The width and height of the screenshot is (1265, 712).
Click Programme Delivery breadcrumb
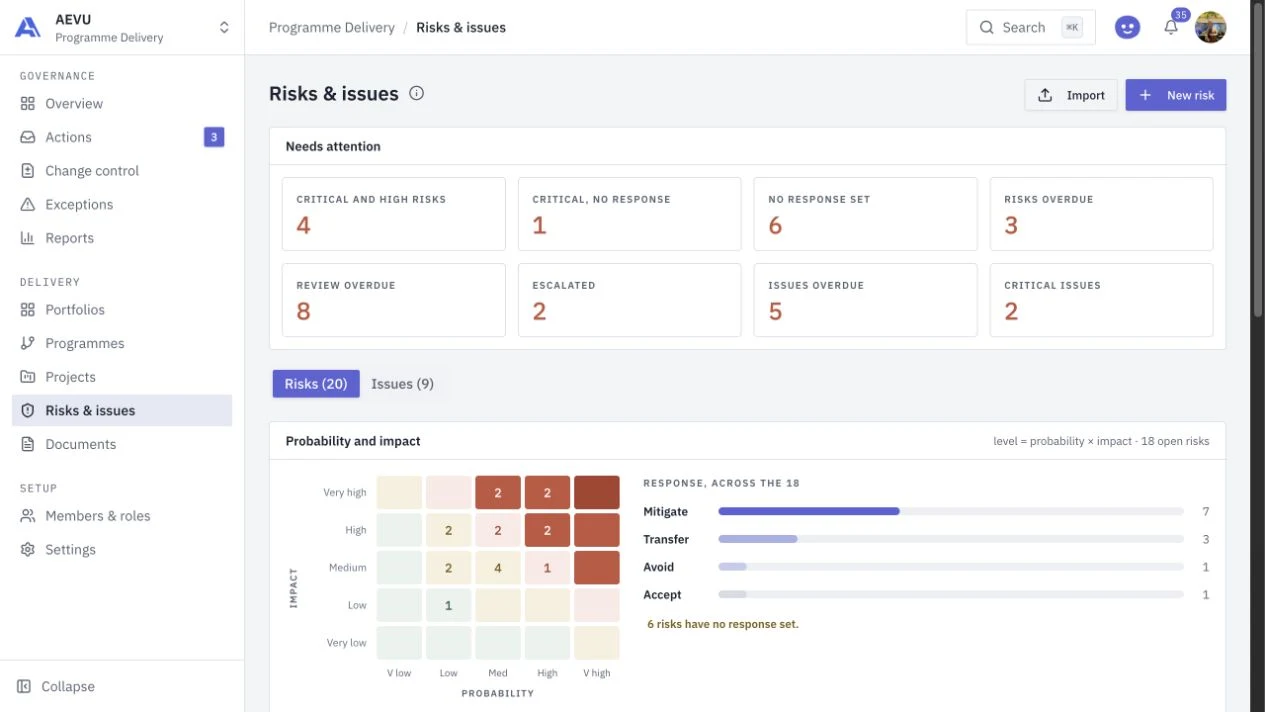[332, 28]
